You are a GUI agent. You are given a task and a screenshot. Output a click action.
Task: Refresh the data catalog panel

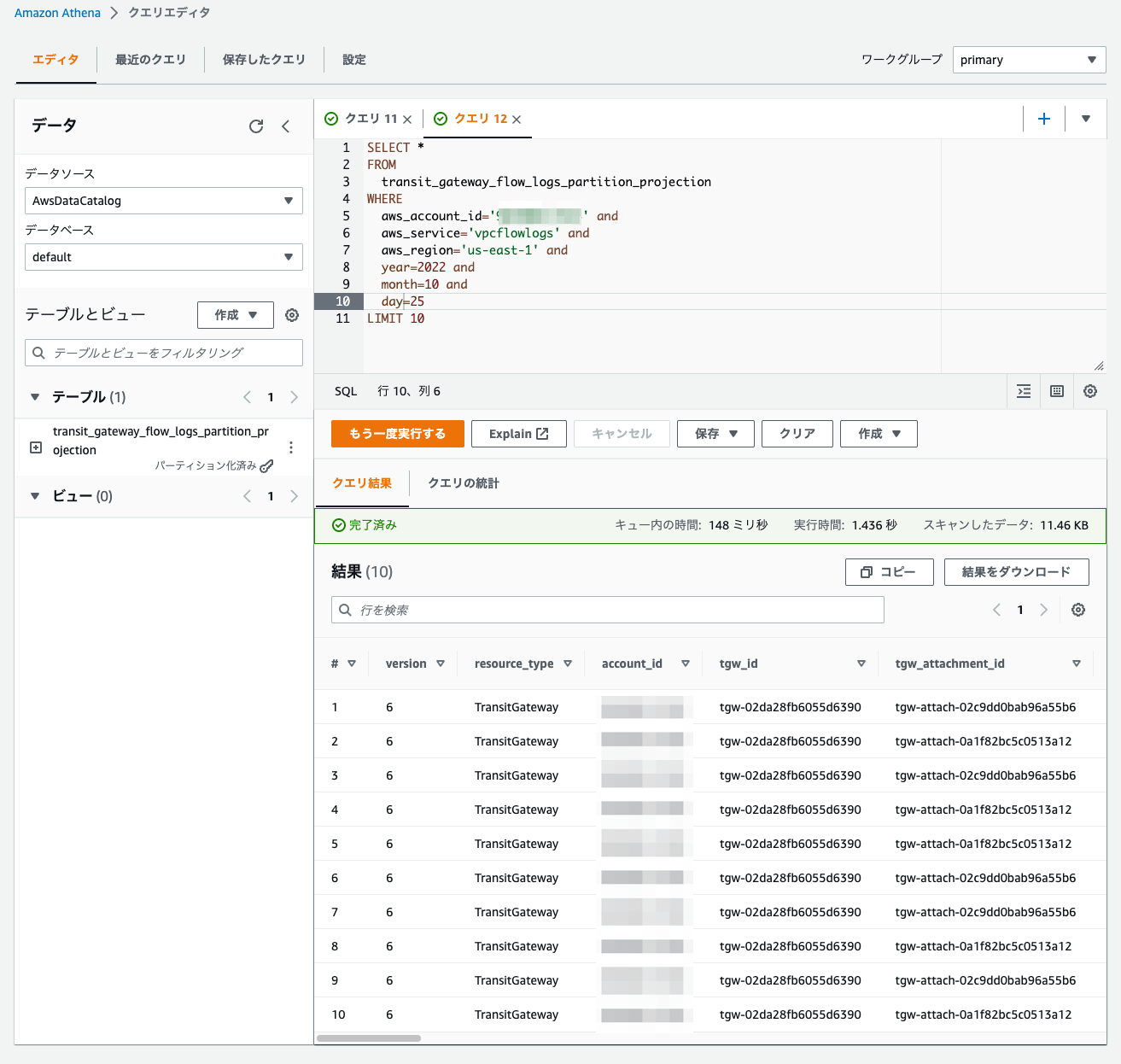click(256, 126)
